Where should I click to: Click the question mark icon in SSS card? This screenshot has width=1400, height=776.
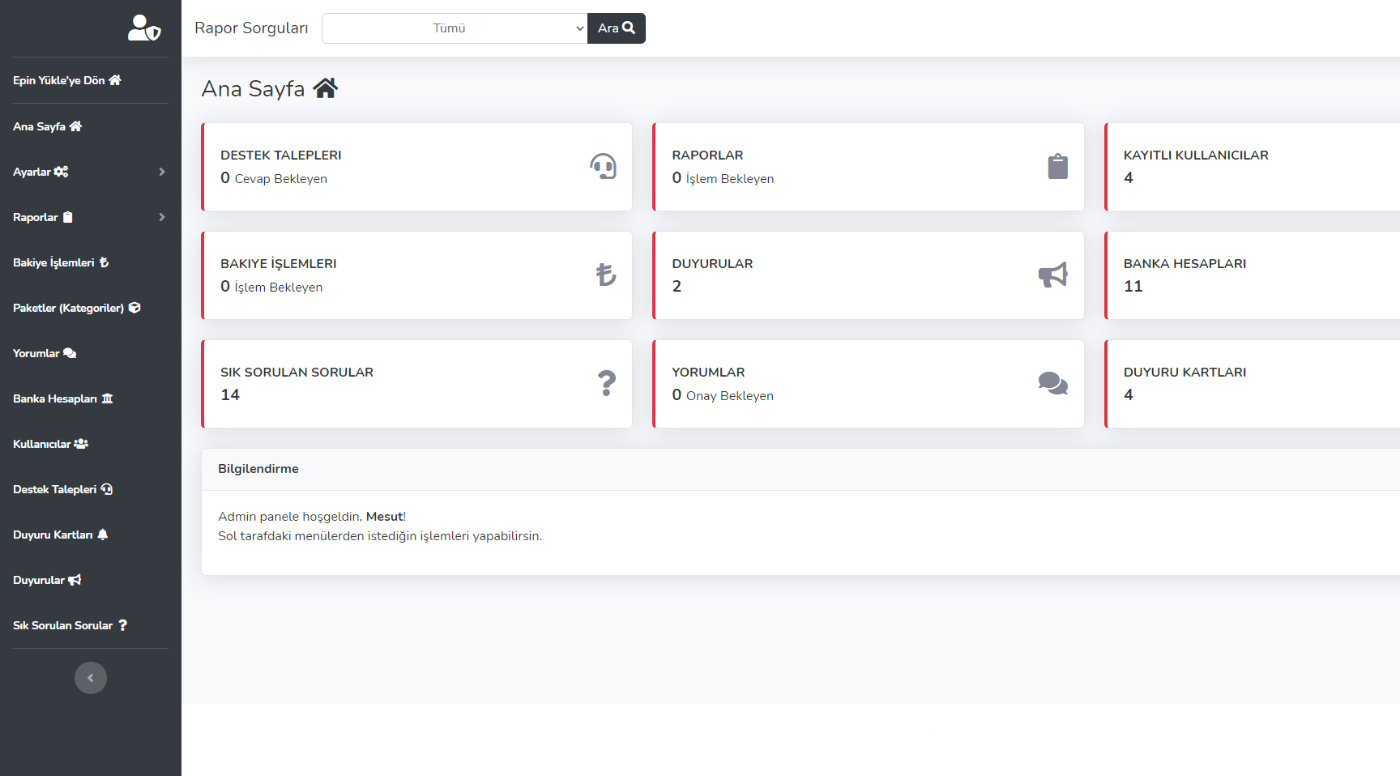(606, 383)
